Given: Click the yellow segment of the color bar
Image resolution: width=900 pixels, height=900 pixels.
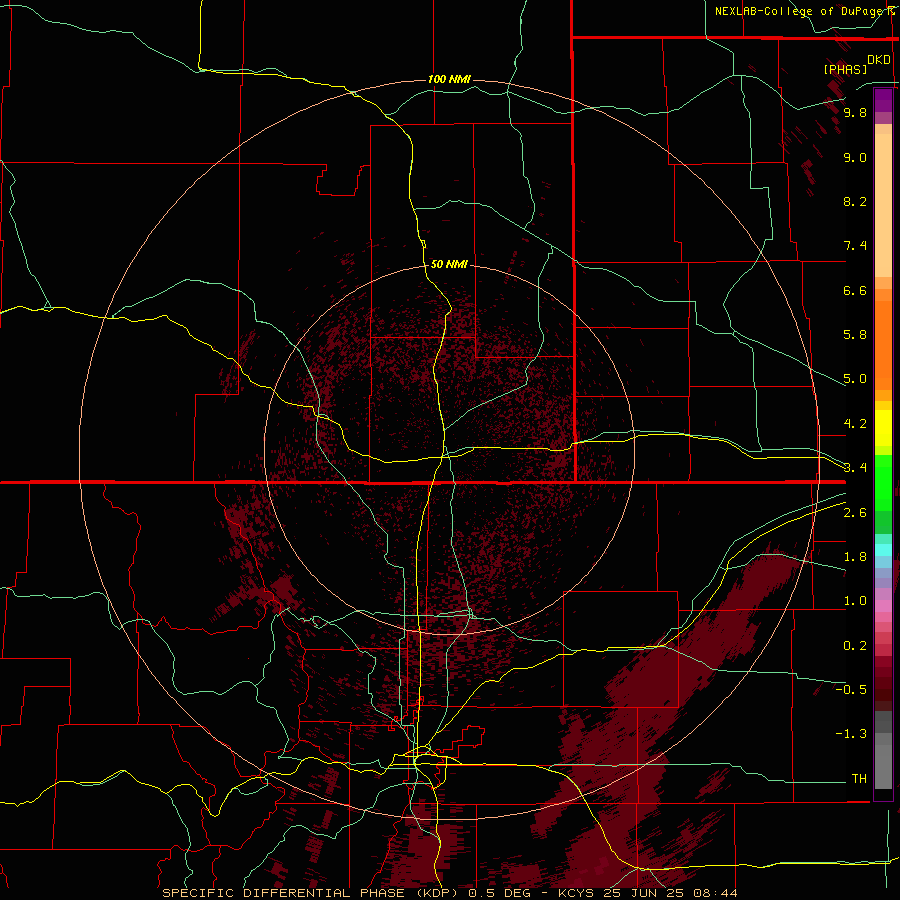Looking at the screenshot, I should click(883, 428).
